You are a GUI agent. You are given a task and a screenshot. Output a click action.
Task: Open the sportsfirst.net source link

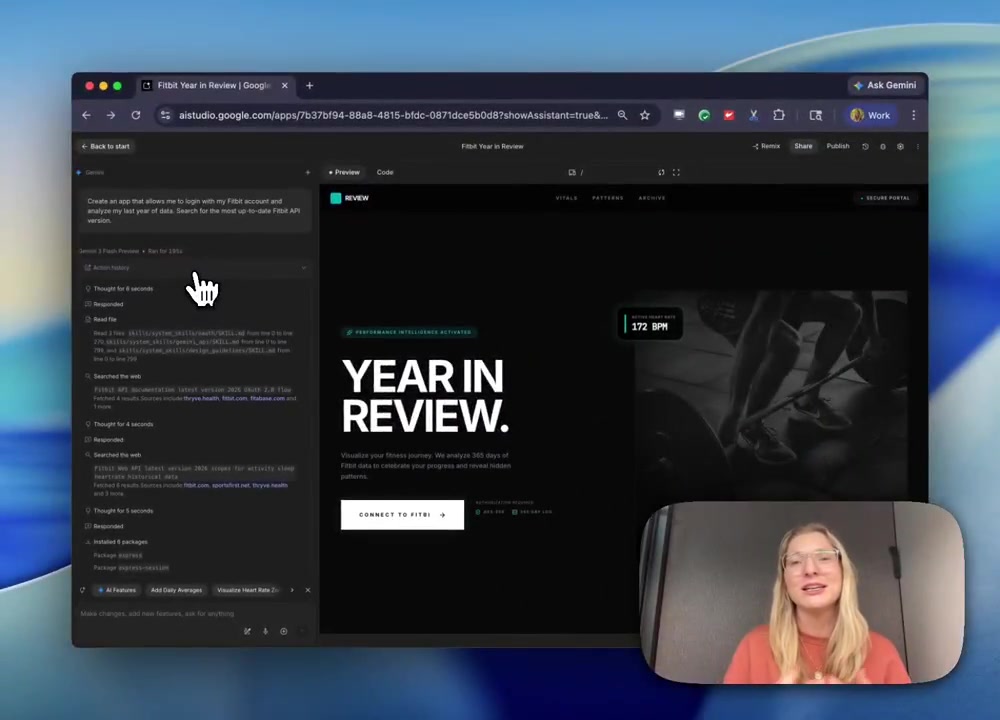point(230,485)
